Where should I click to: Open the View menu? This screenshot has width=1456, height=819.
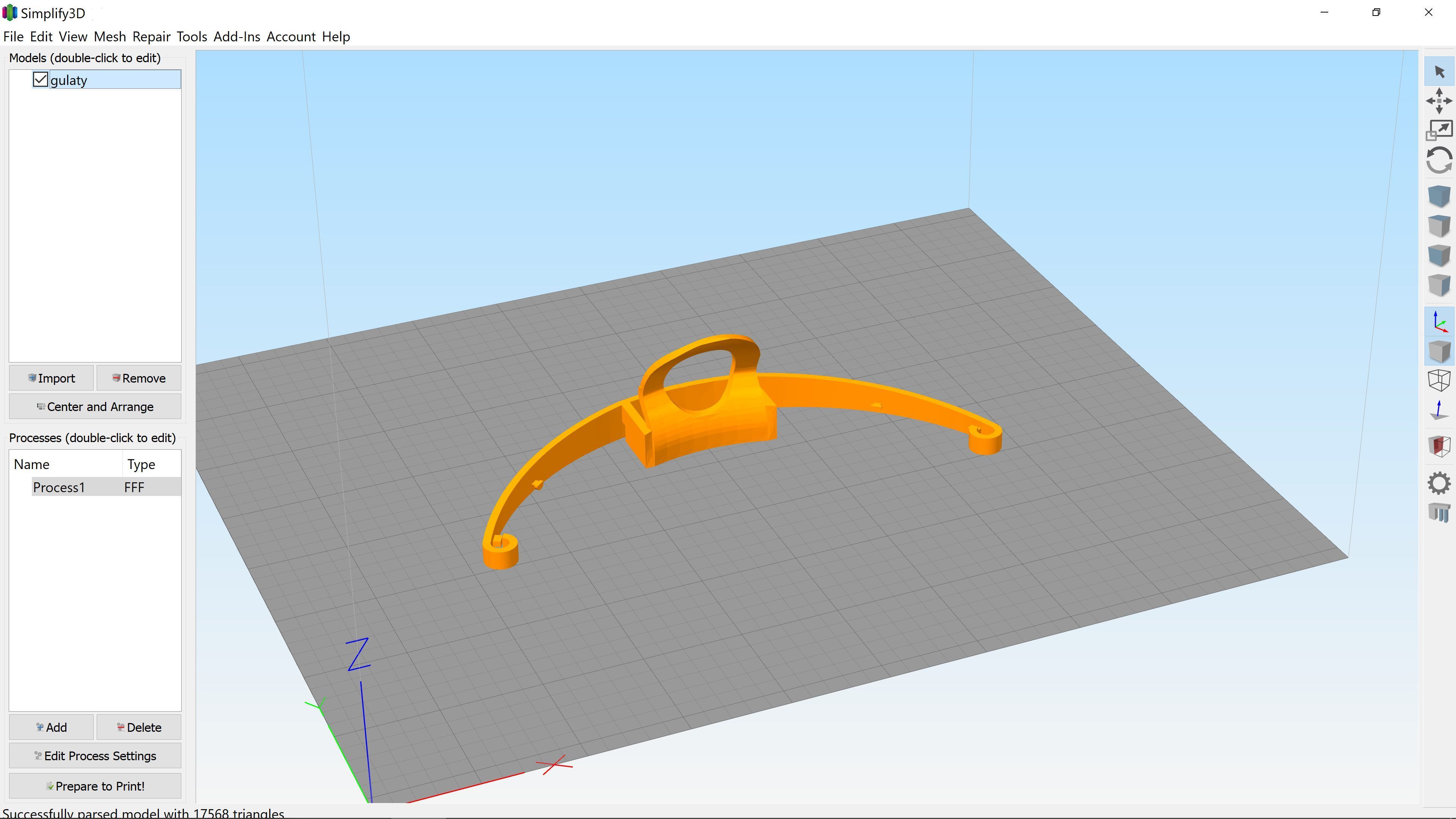click(x=73, y=37)
